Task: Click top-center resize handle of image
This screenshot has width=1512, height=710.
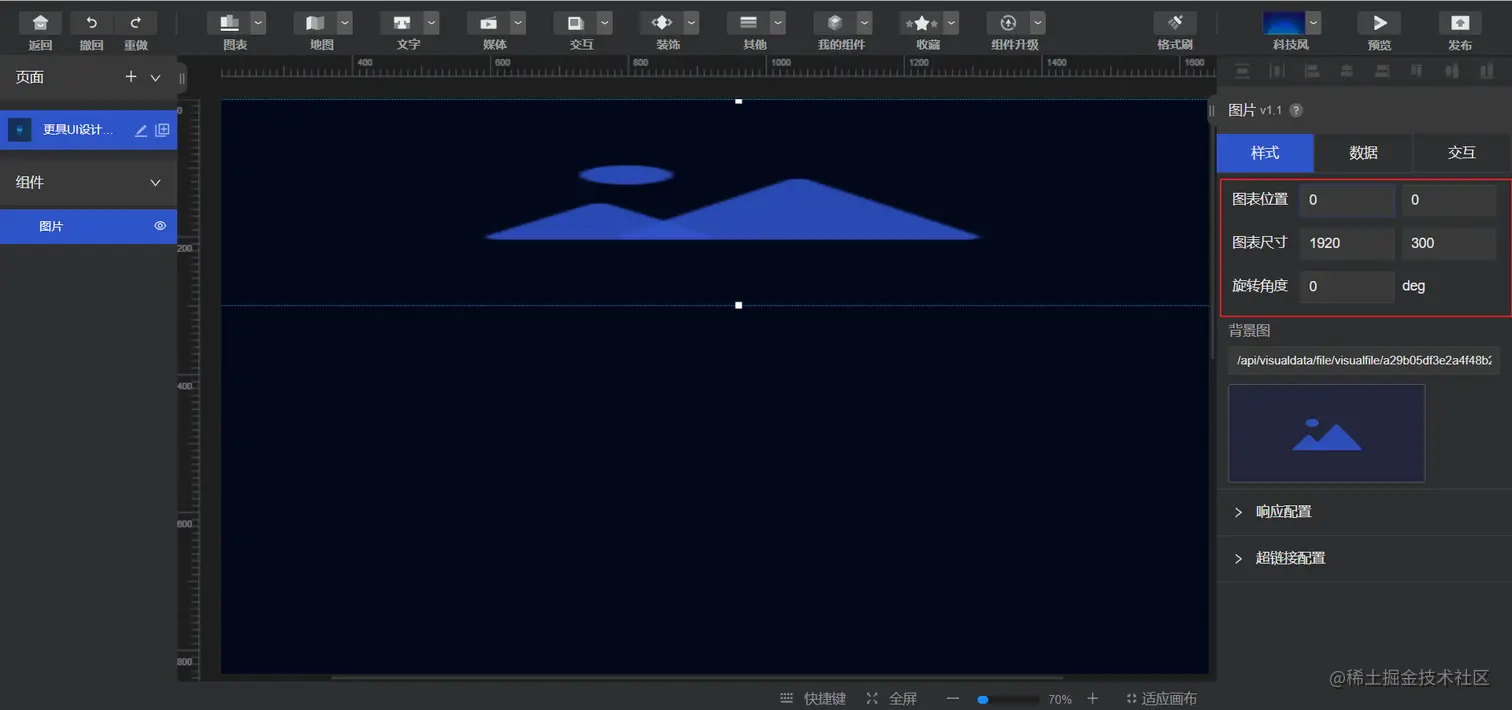Action: [739, 101]
